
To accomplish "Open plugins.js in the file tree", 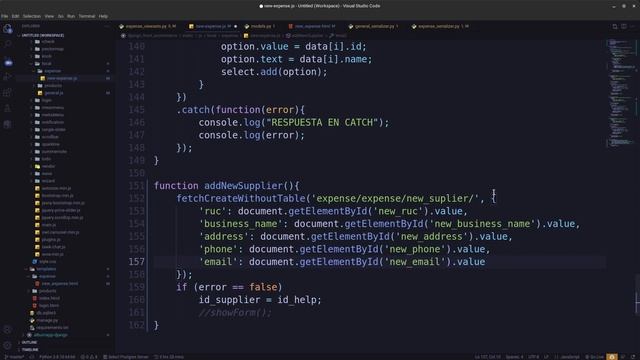I will pyautogui.click(x=51, y=240).
